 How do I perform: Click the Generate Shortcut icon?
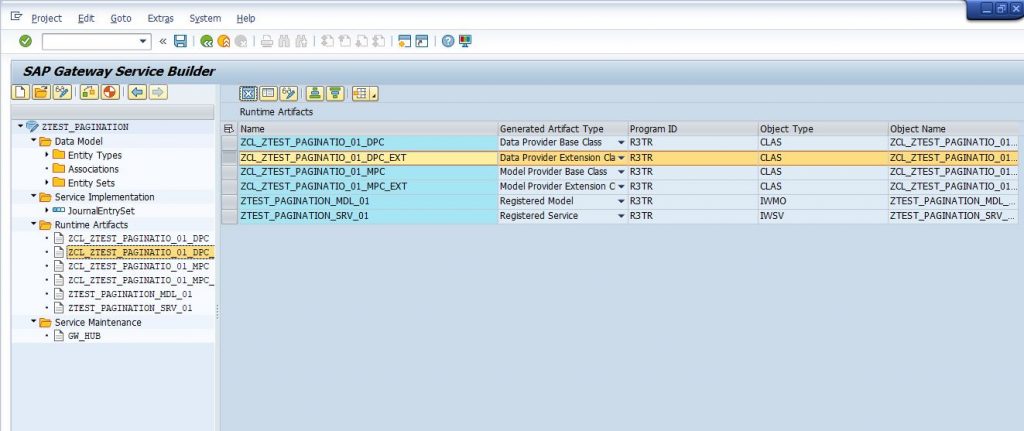(422, 41)
